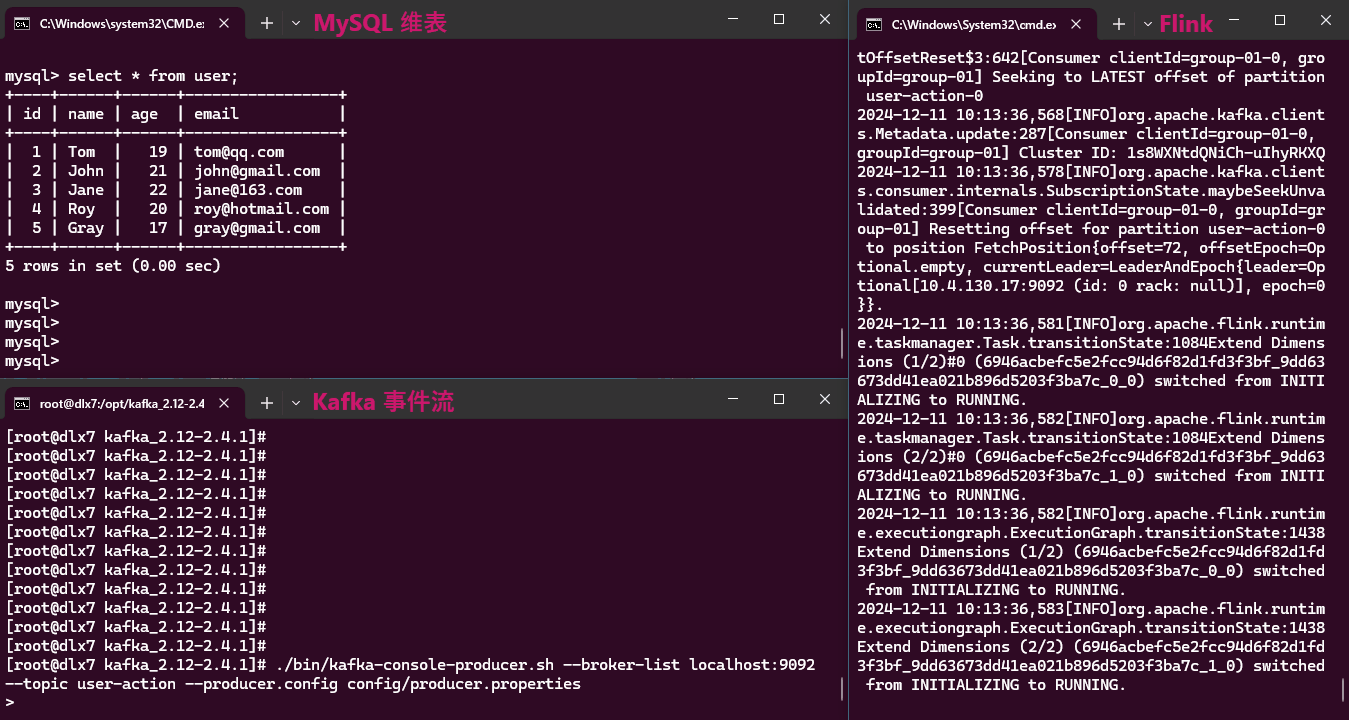1349x720 pixels.
Task: Click the email 'jane@163.com'
Action: tap(248, 190)
